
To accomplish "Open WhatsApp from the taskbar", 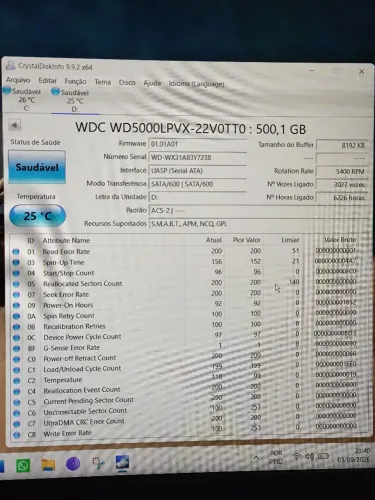I will [x=23, y=465].
